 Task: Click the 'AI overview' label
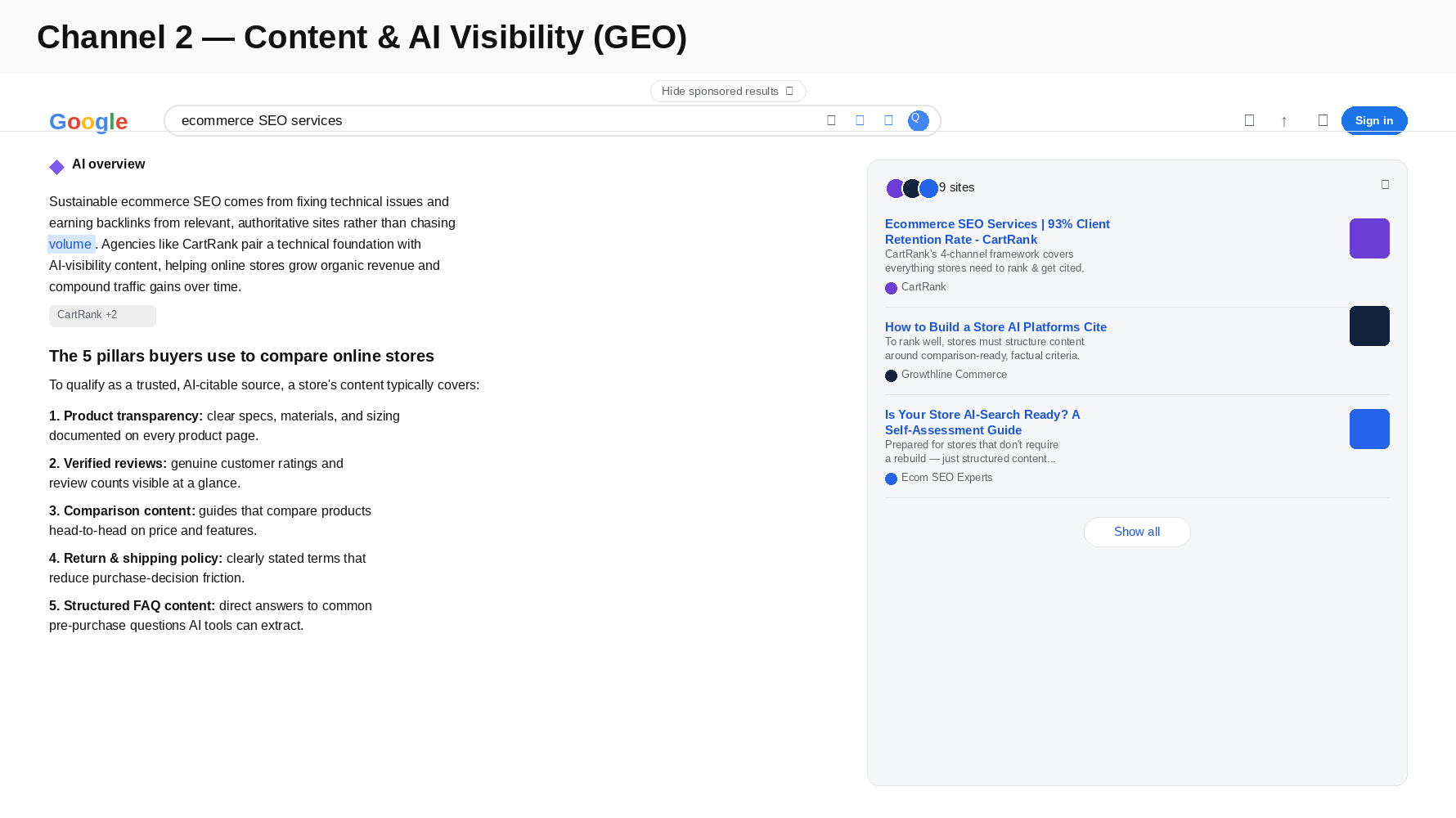[x=108, y=164]
